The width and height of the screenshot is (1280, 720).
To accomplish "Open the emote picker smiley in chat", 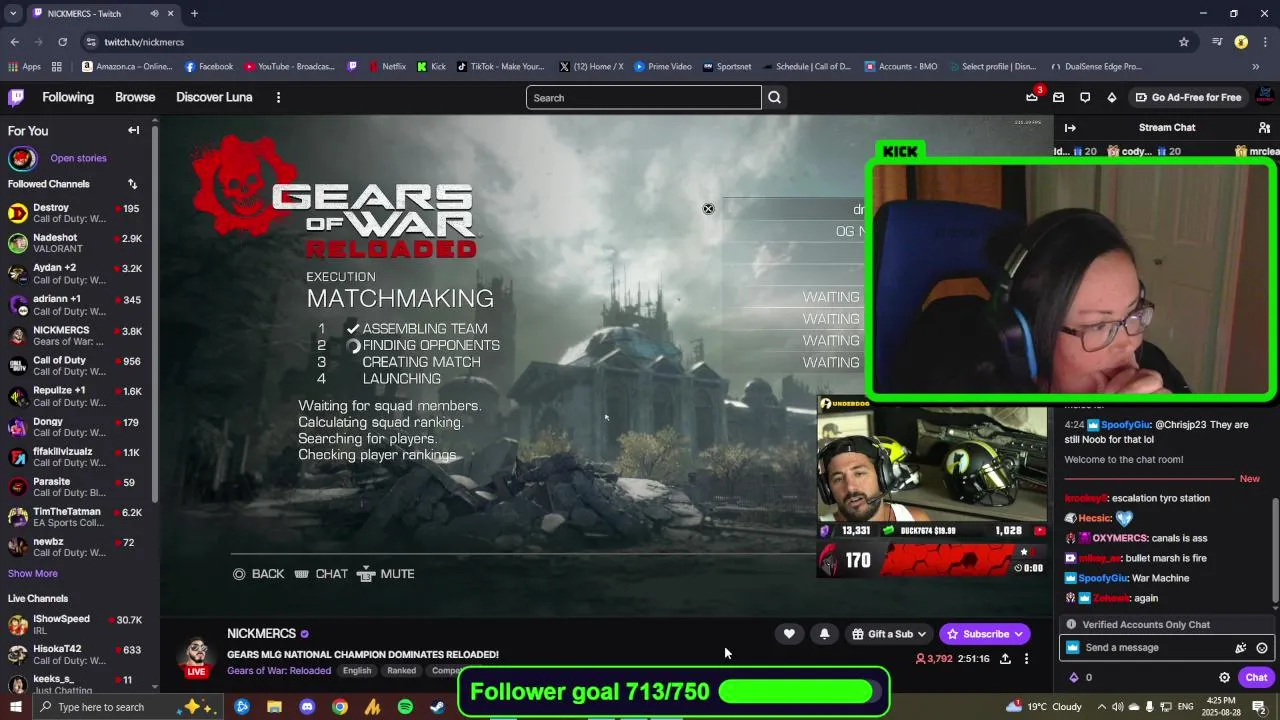I will [x=1262, y=648].
